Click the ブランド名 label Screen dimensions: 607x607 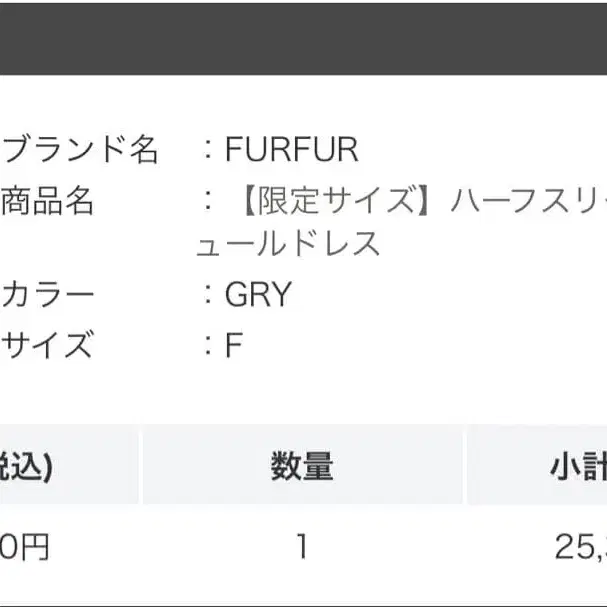pos(79,149)
